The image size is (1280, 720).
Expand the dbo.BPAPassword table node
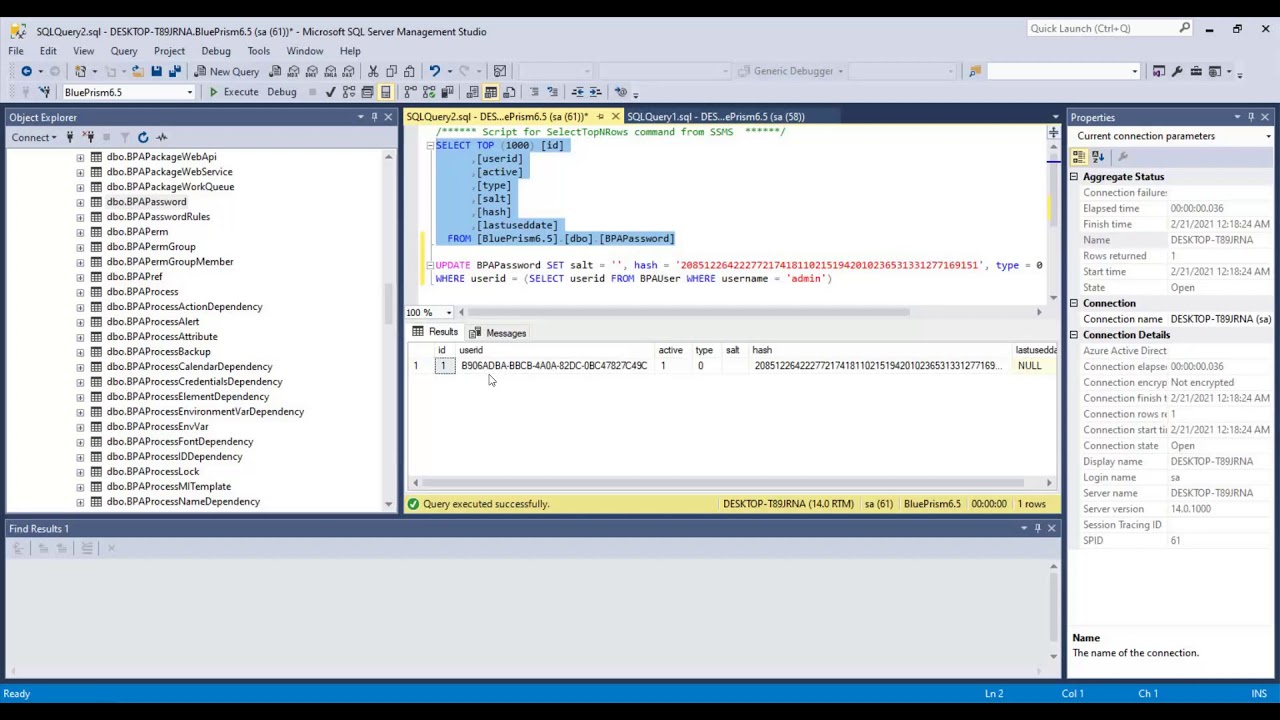click(x=80, y=202)
